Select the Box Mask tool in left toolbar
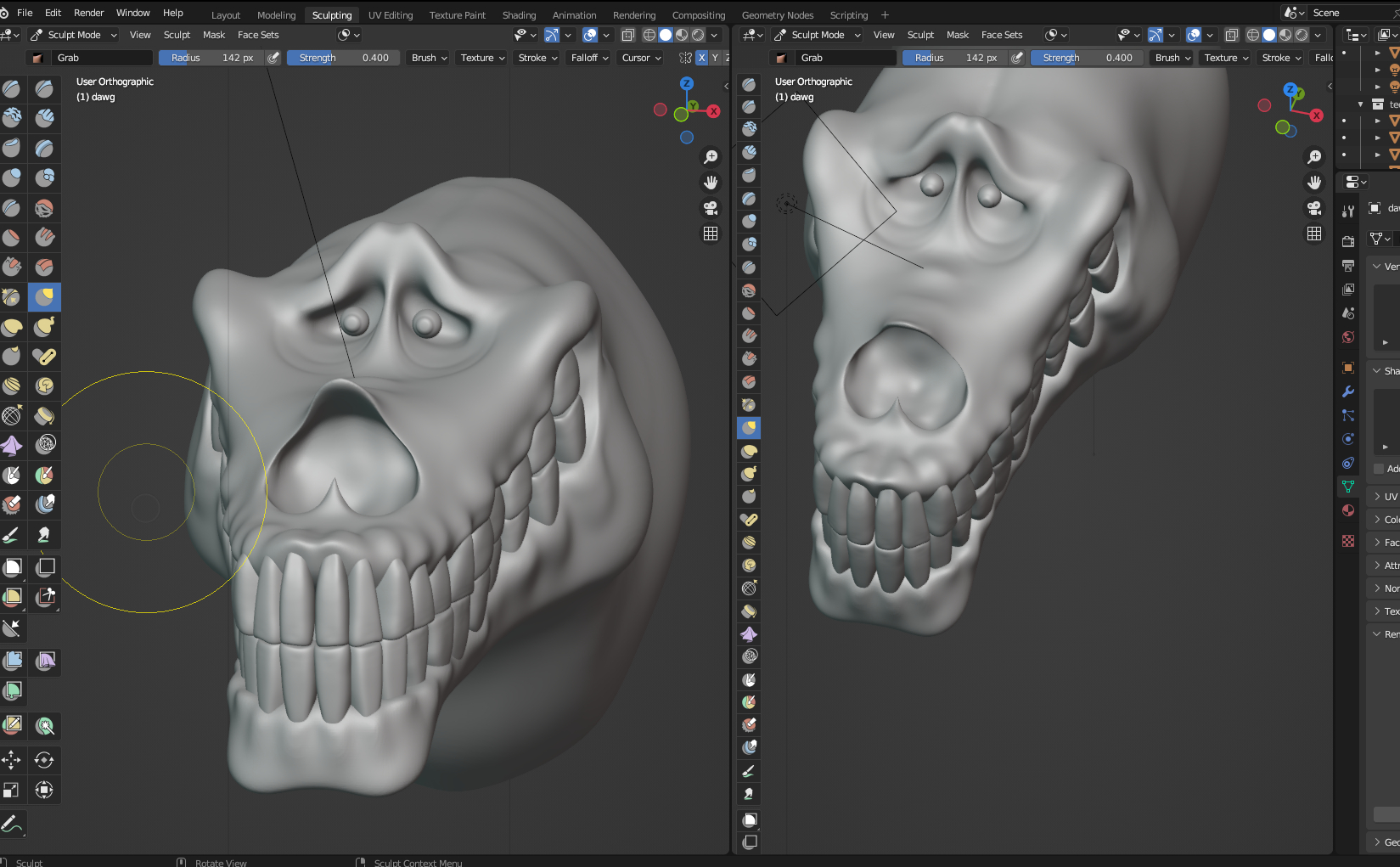The image size is (1400, 867). pos(12,567)
